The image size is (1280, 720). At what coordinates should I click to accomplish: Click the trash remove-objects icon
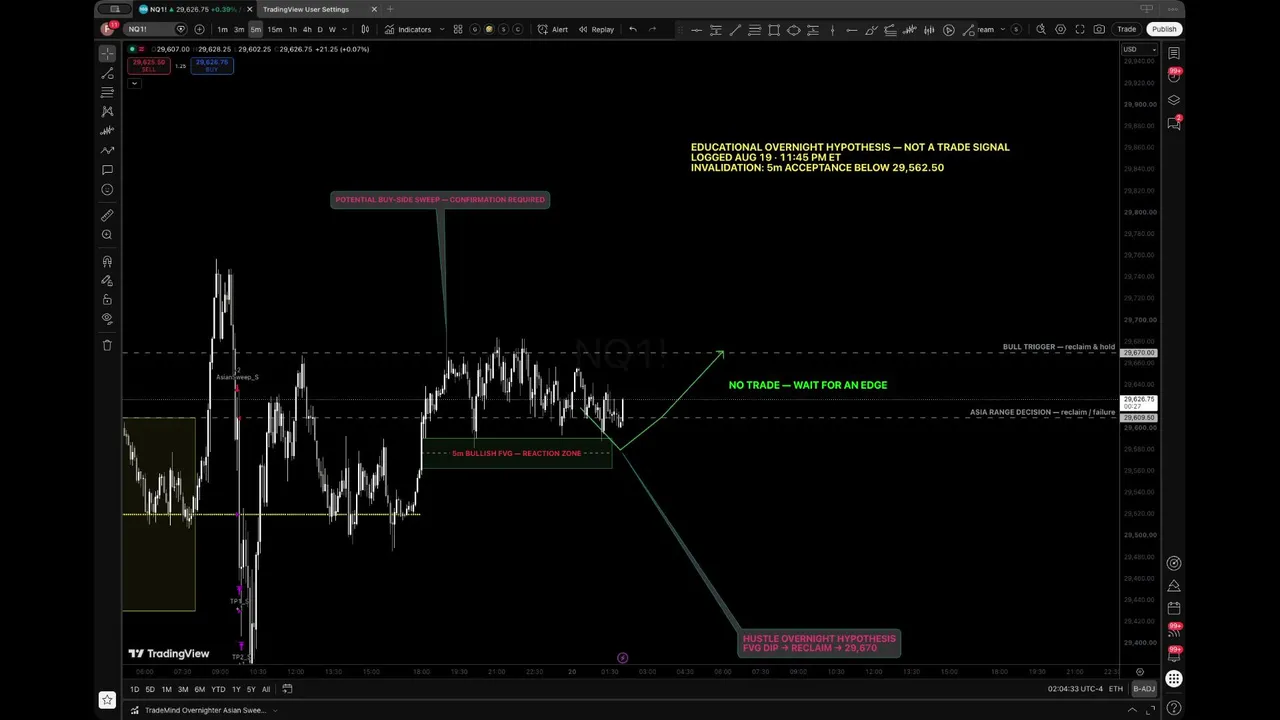(107, 345)
